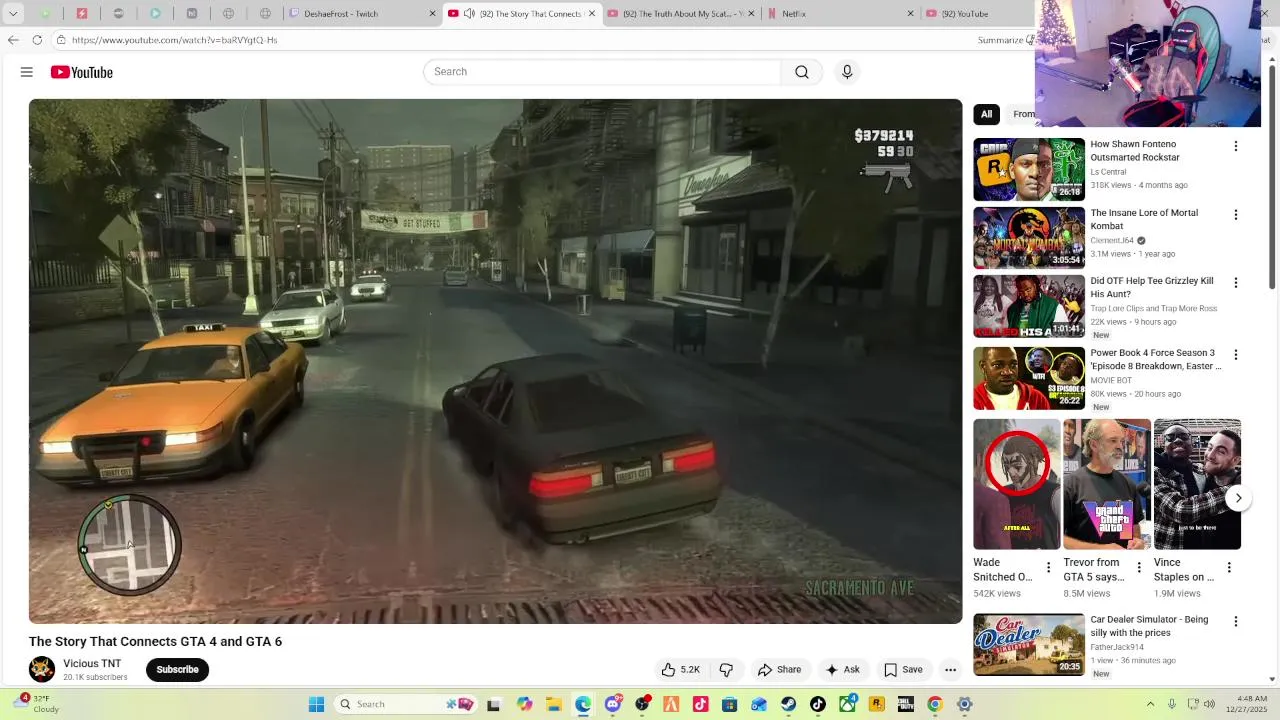Image resolution: width=1280 pixels, height=720 pixels.
Task: Open options for Wade Snitched short
Action: [1048, 568]
